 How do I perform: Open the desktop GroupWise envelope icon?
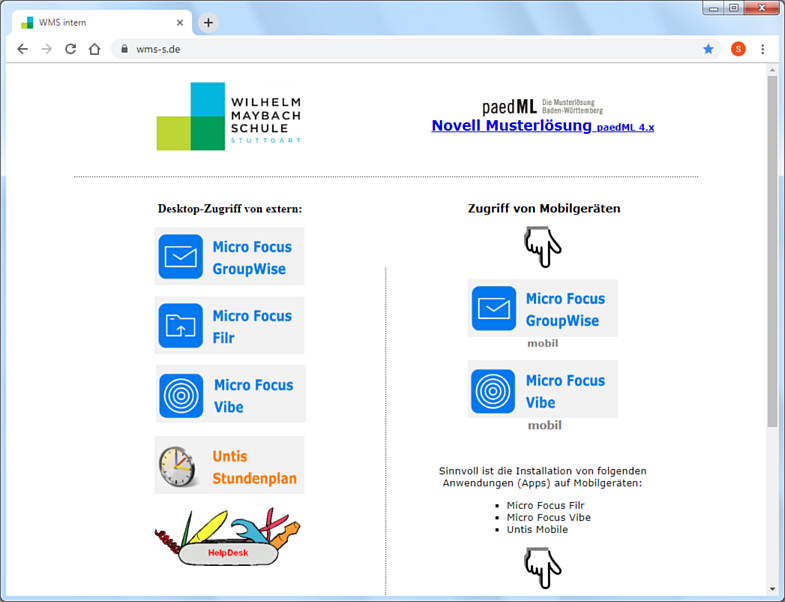(x=181, y=256)
